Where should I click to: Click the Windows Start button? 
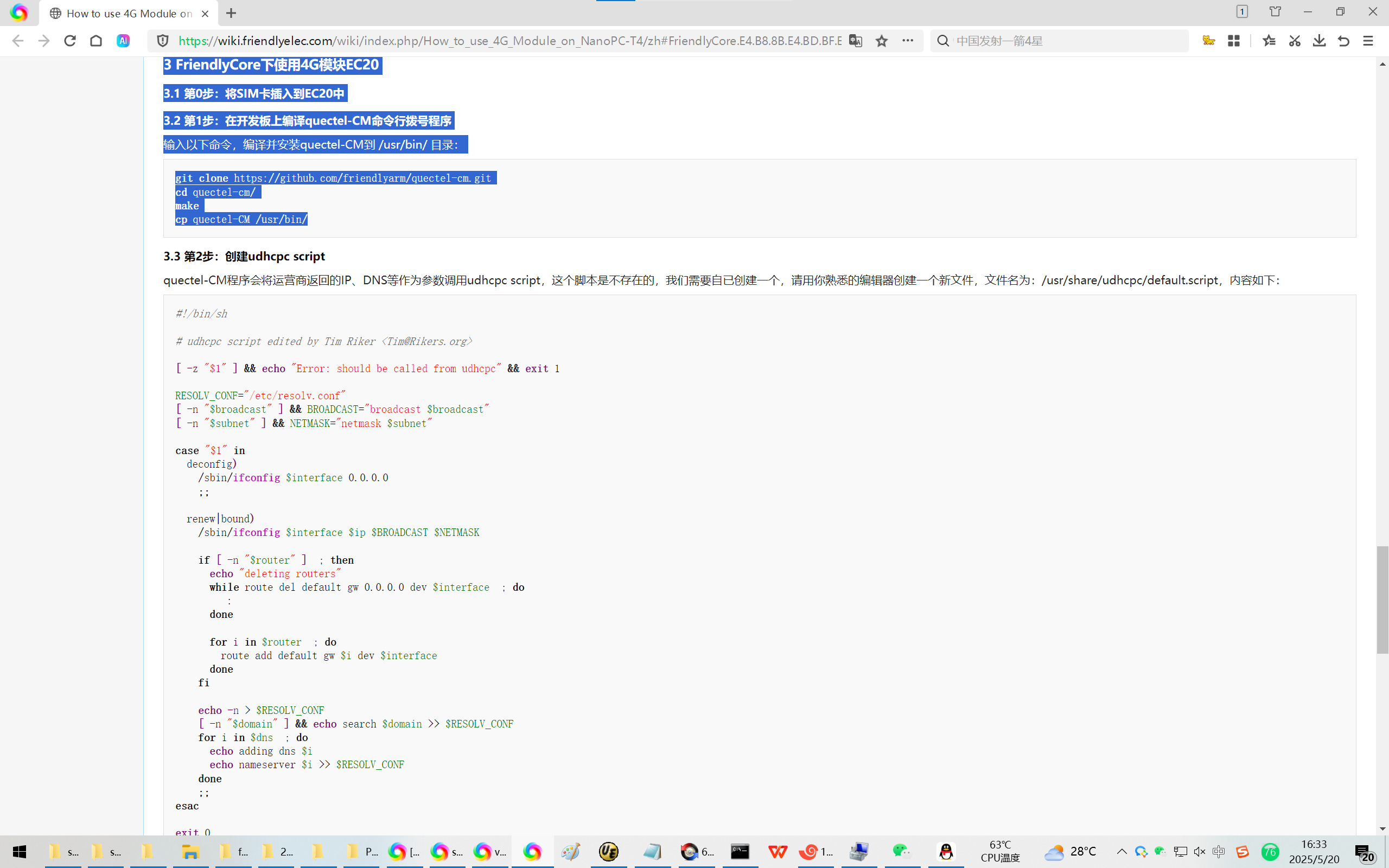point(19,851)
